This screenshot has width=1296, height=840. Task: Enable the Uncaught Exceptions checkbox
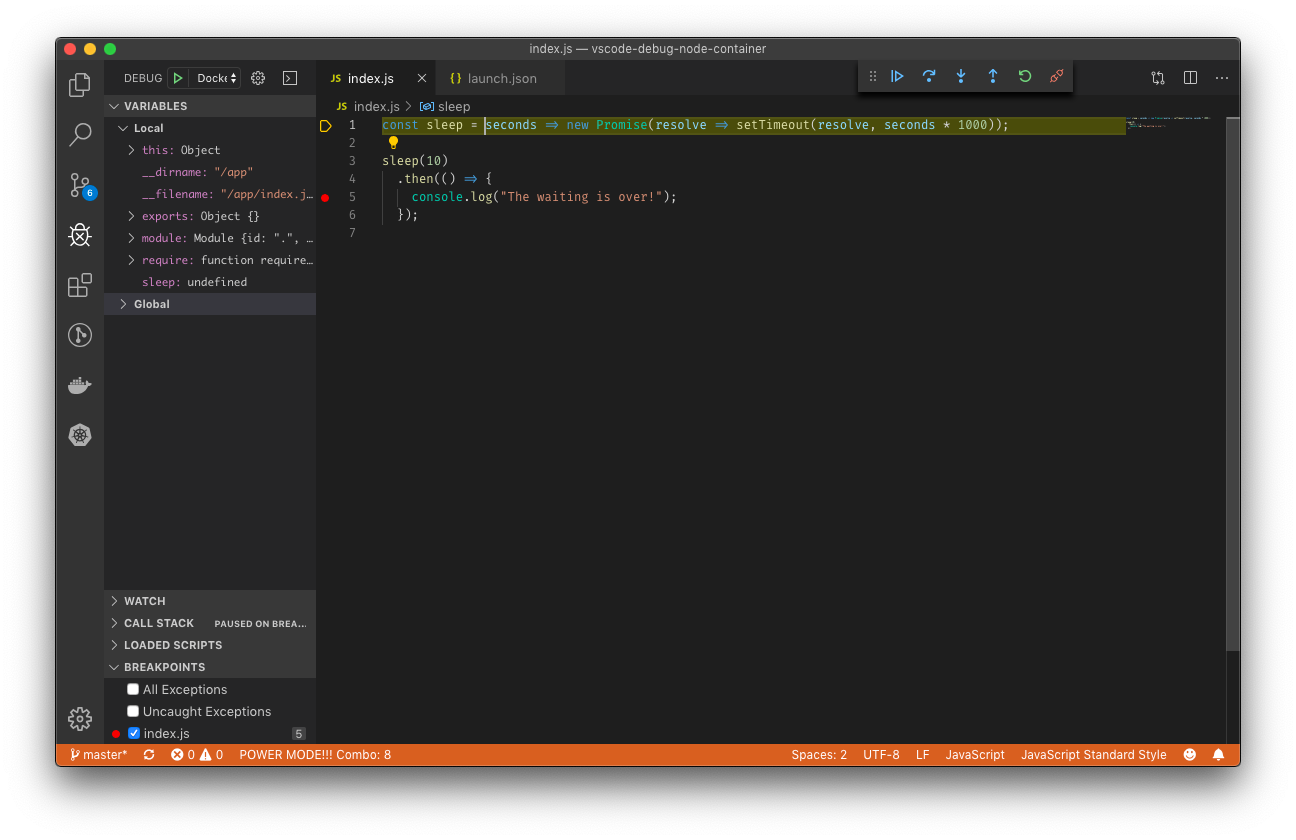pyautogui.click(x=133, y=711)
